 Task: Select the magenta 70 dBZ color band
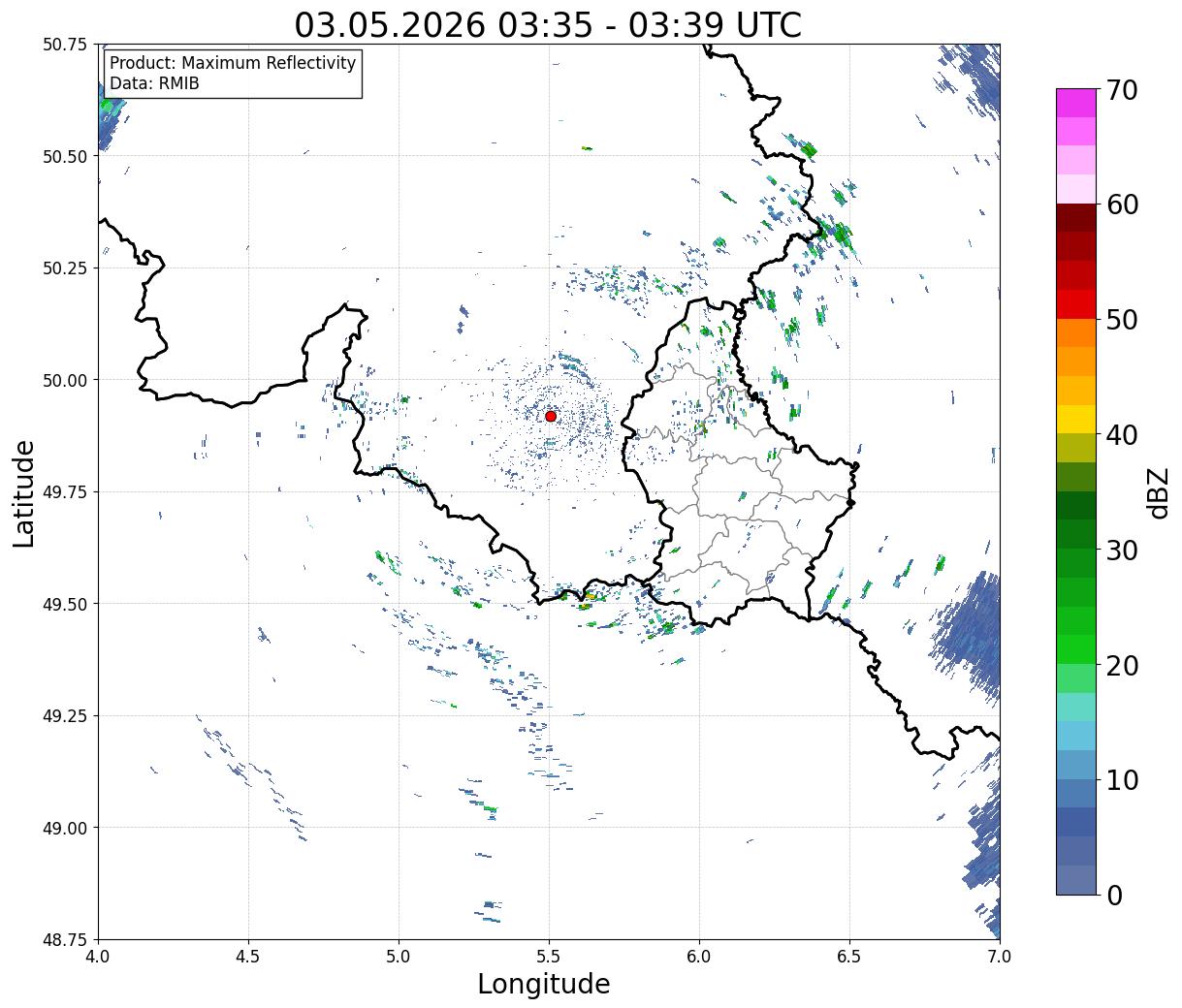coord(1076,103)
